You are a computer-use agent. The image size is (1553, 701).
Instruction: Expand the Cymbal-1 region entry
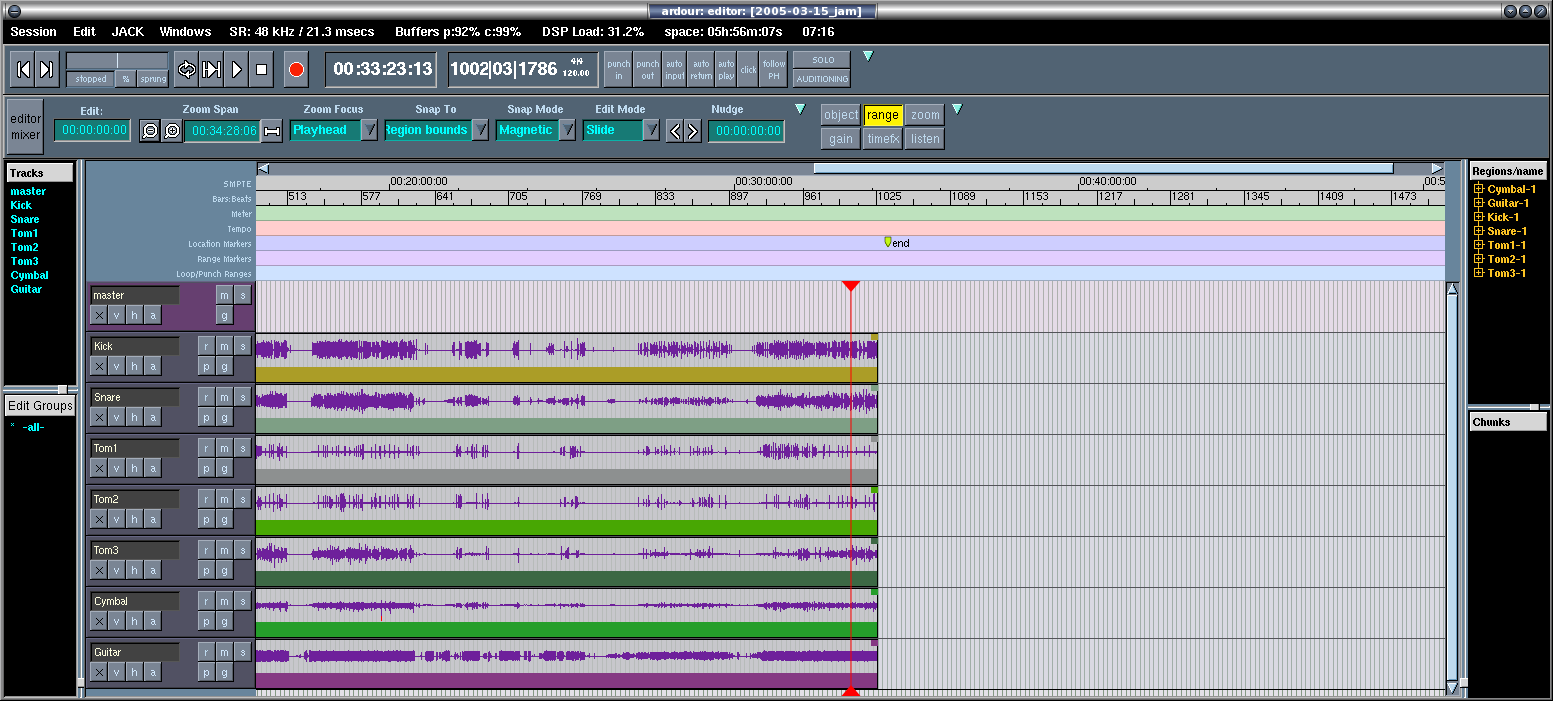pyautogui.click(x=1479, y=189)
